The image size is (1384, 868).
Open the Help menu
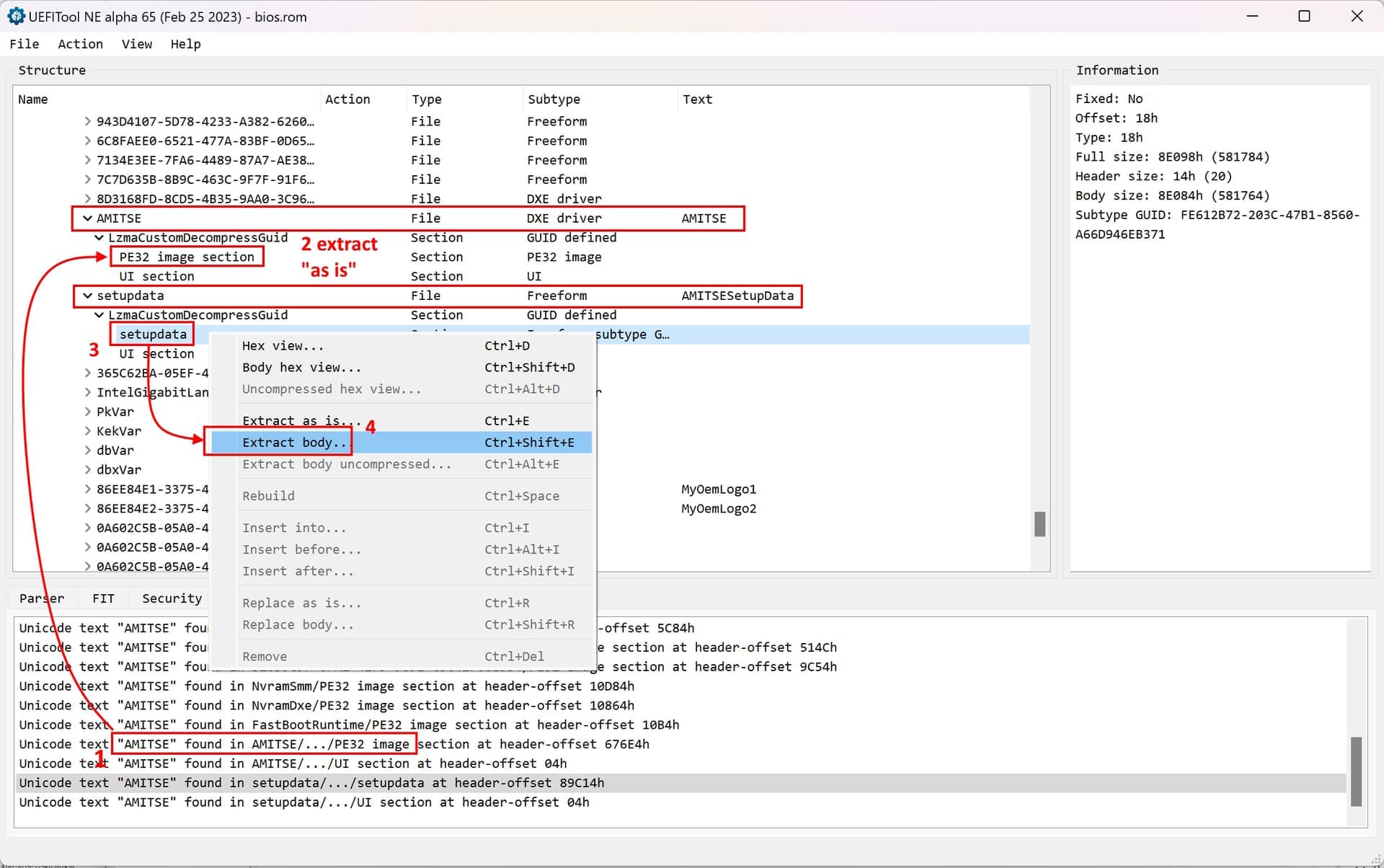[185, 44]
